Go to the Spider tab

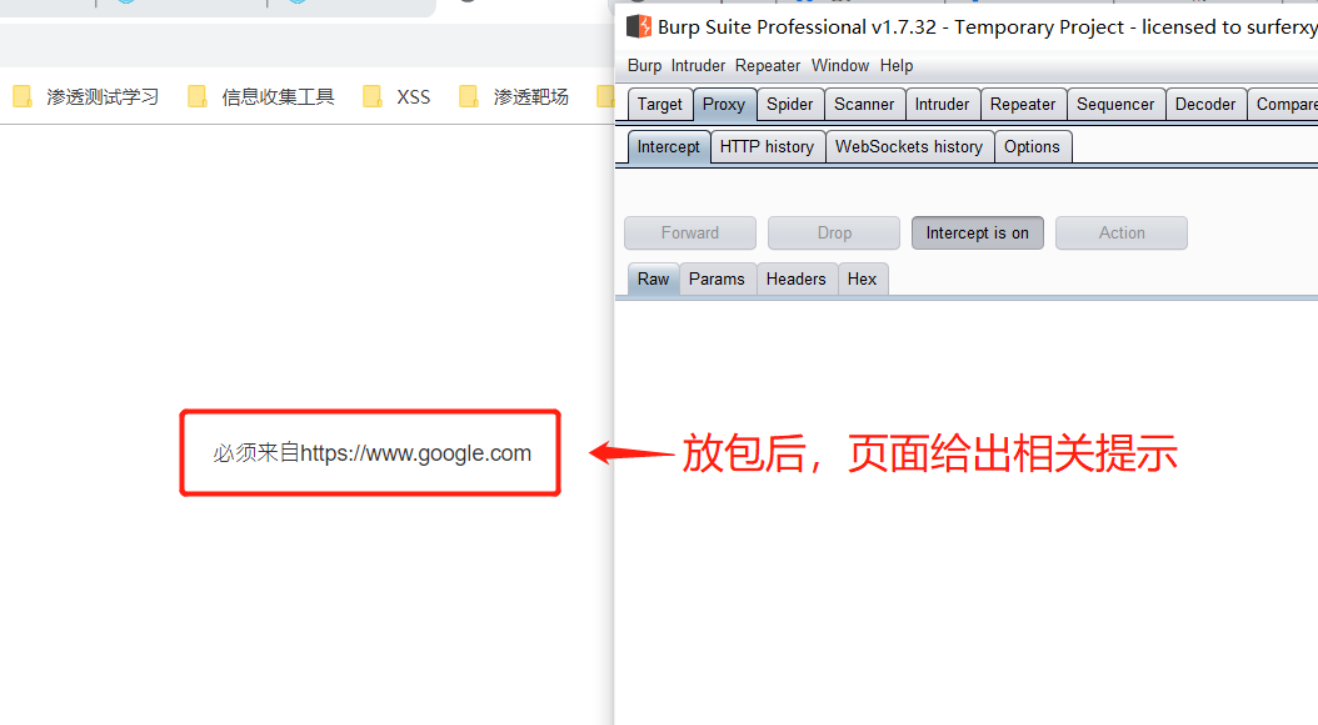coord(790,104)
